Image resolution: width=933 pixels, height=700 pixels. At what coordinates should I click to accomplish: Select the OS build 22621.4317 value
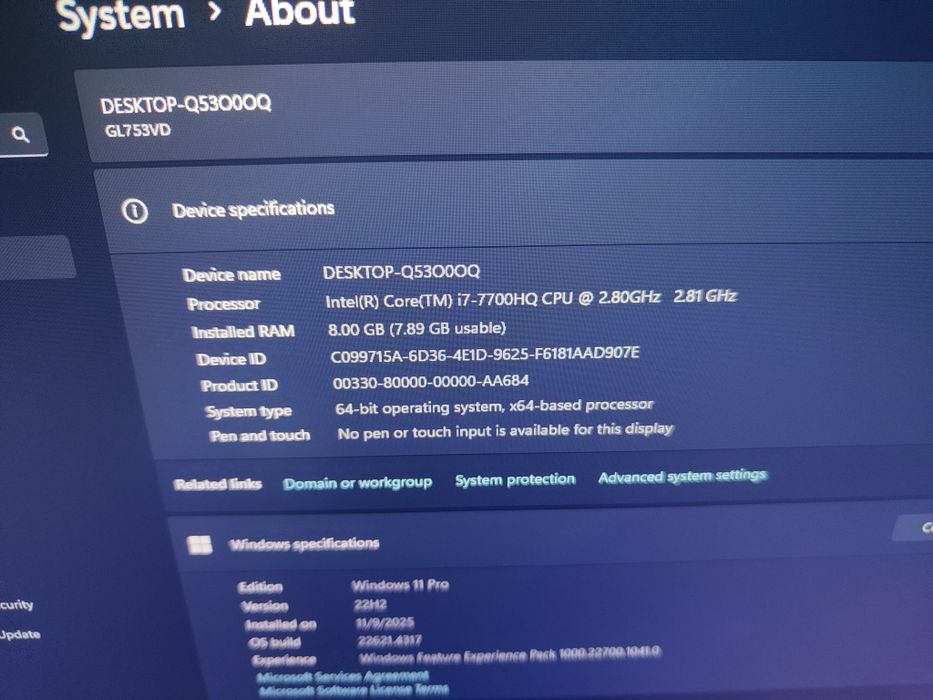(390, 640)
